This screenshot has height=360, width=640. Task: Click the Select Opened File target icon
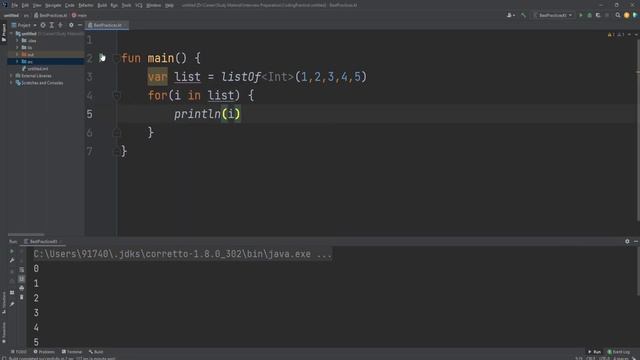(43, 25)
